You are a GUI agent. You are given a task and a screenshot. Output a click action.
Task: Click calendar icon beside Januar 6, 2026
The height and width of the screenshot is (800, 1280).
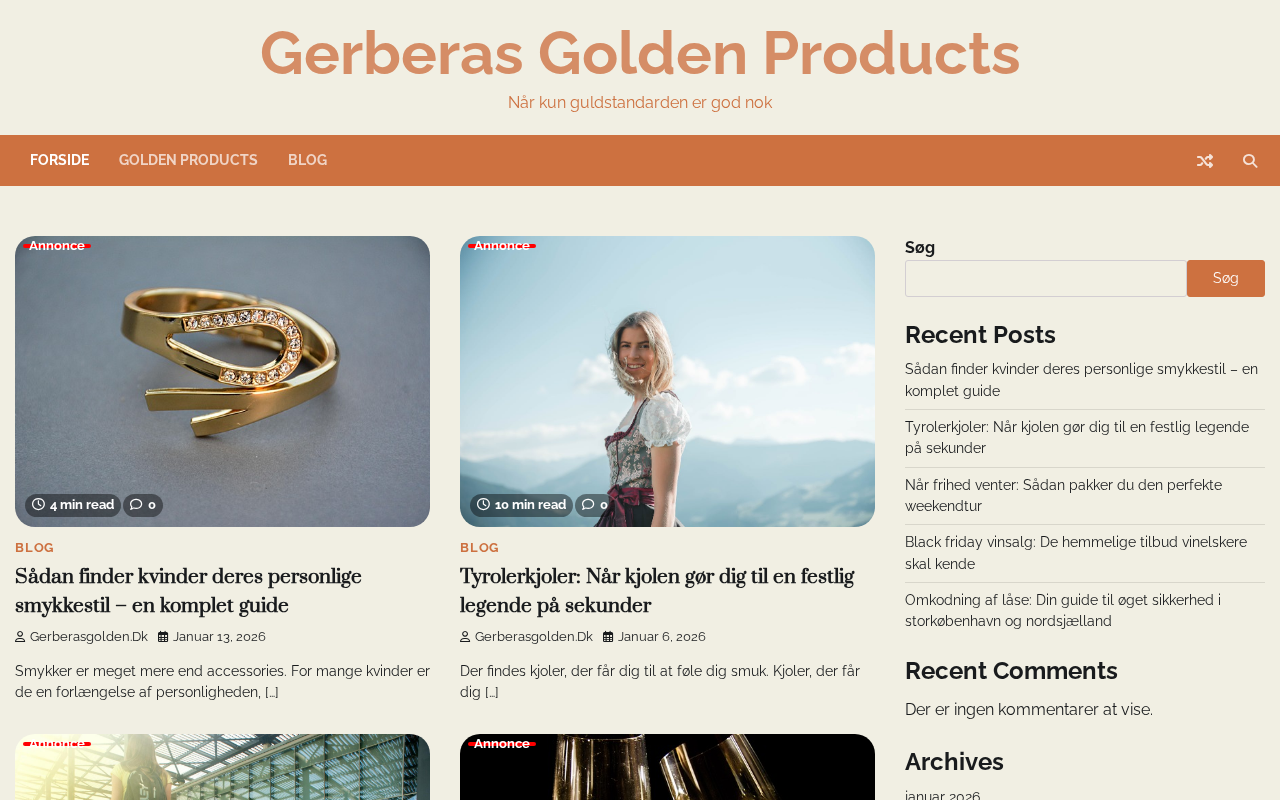(x=608, y=637)
